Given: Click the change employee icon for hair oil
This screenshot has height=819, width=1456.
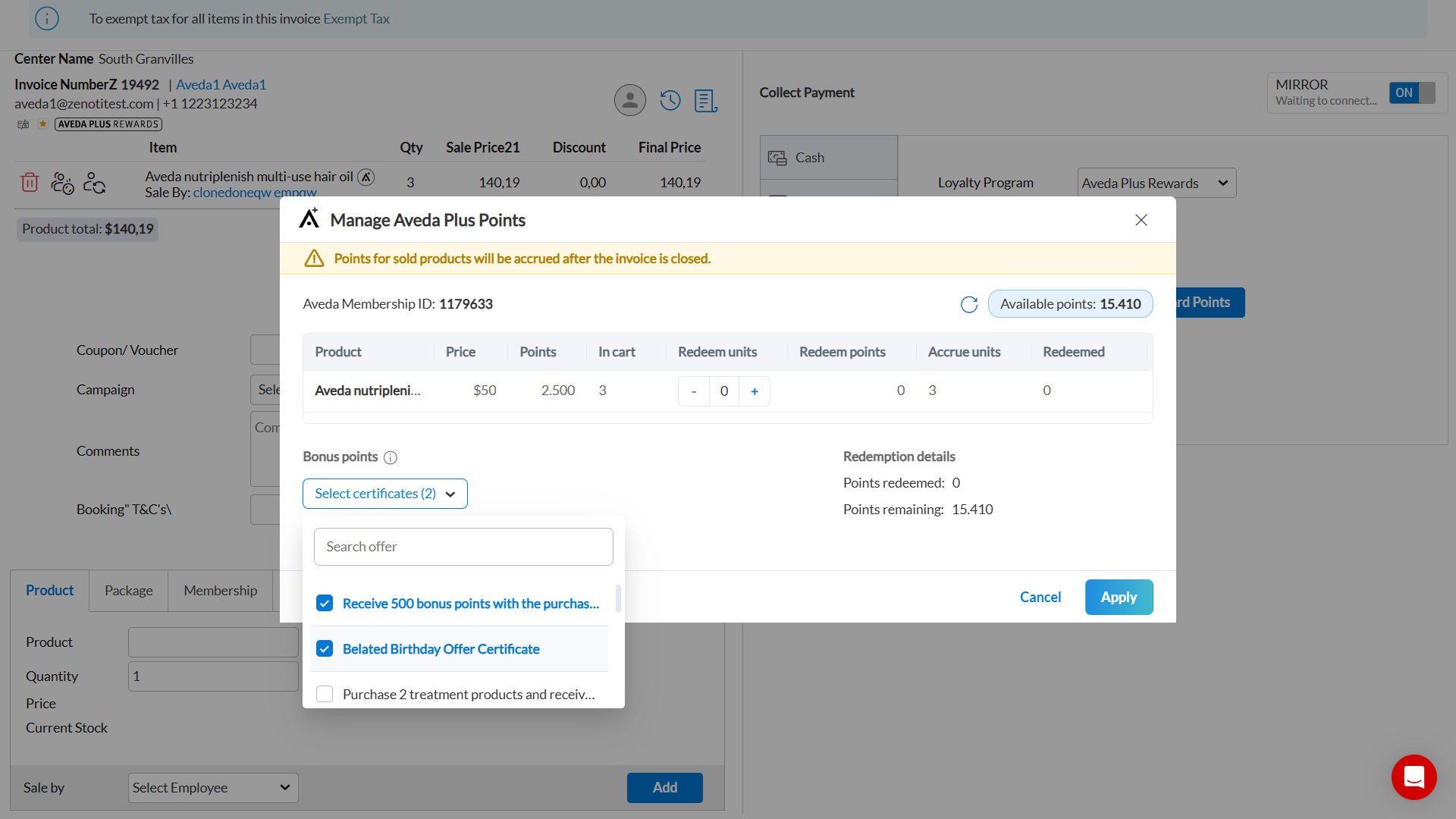Looking at the screenshot, I should pyautogui.click(x=94, y=183).
